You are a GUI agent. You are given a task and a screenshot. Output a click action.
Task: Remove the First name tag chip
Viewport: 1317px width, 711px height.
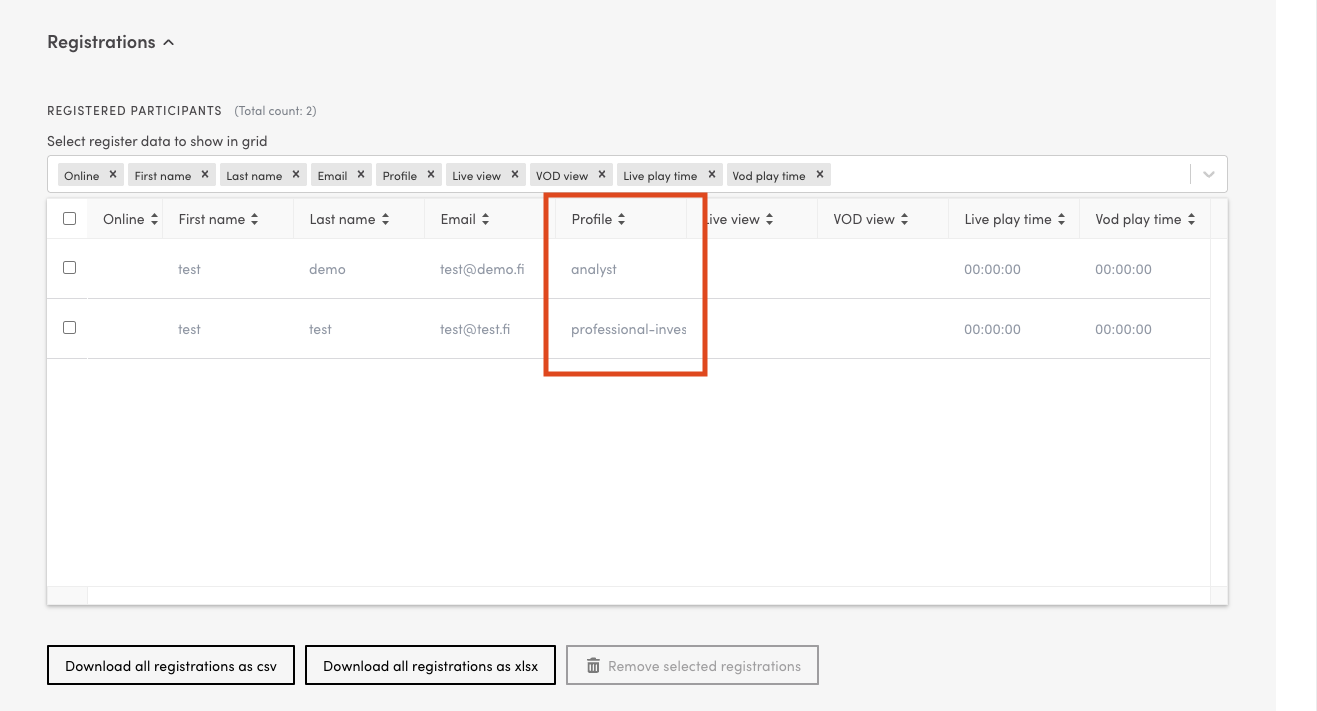(x=204, y=174)
